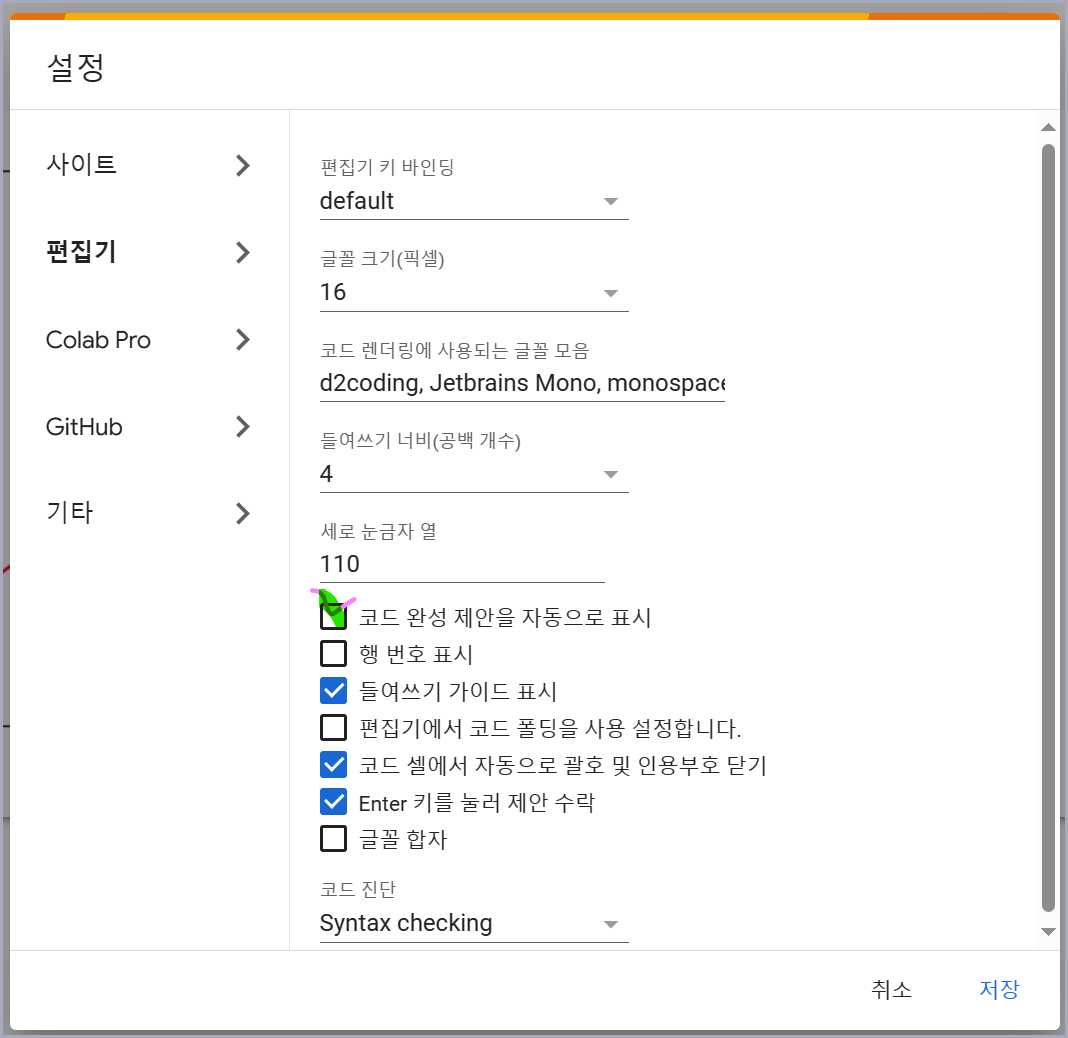Click the vertical scrollbar thumb

click(1048, 528)
